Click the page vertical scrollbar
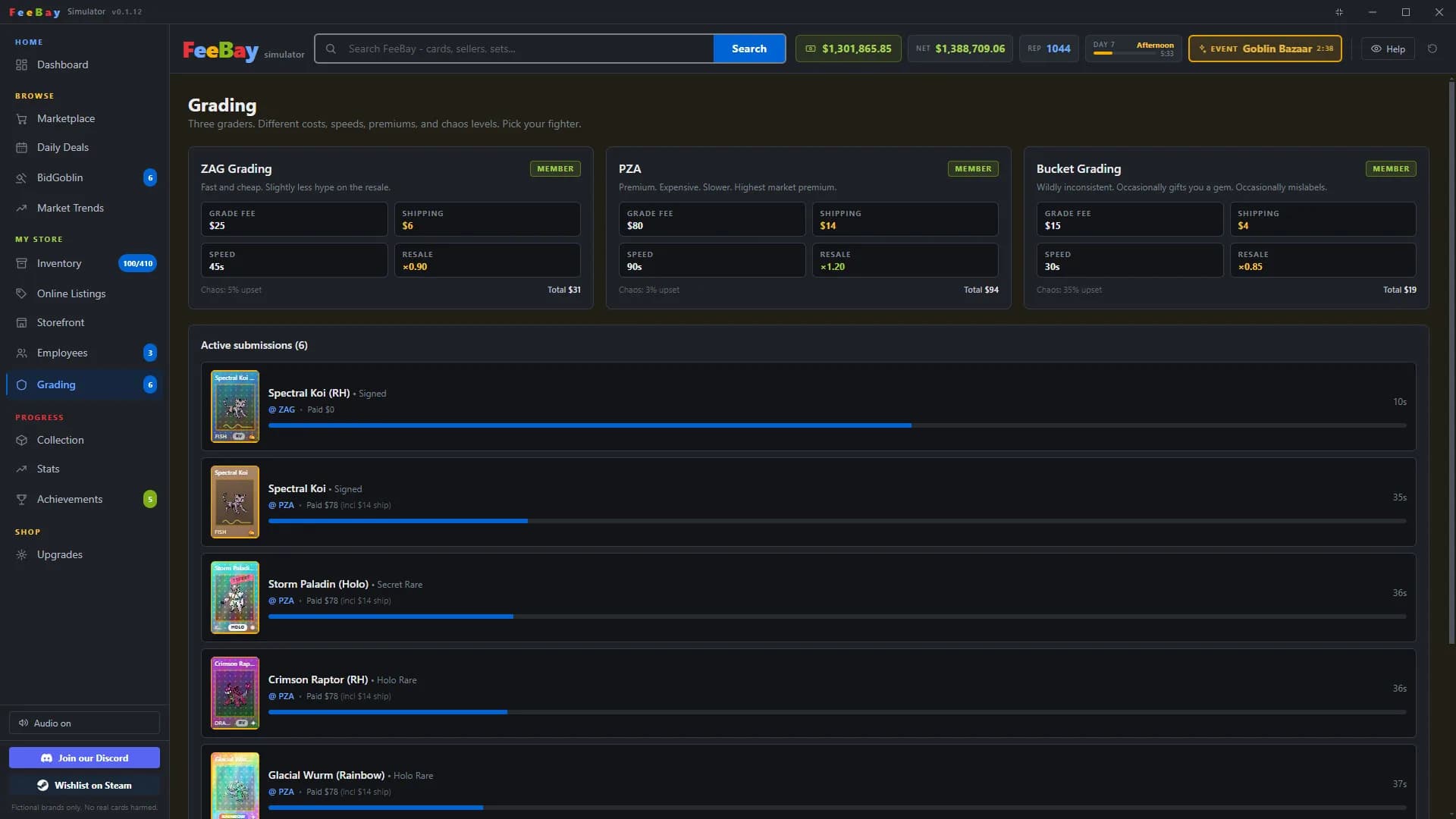 pyautogui.click(x=1451, y=364)
